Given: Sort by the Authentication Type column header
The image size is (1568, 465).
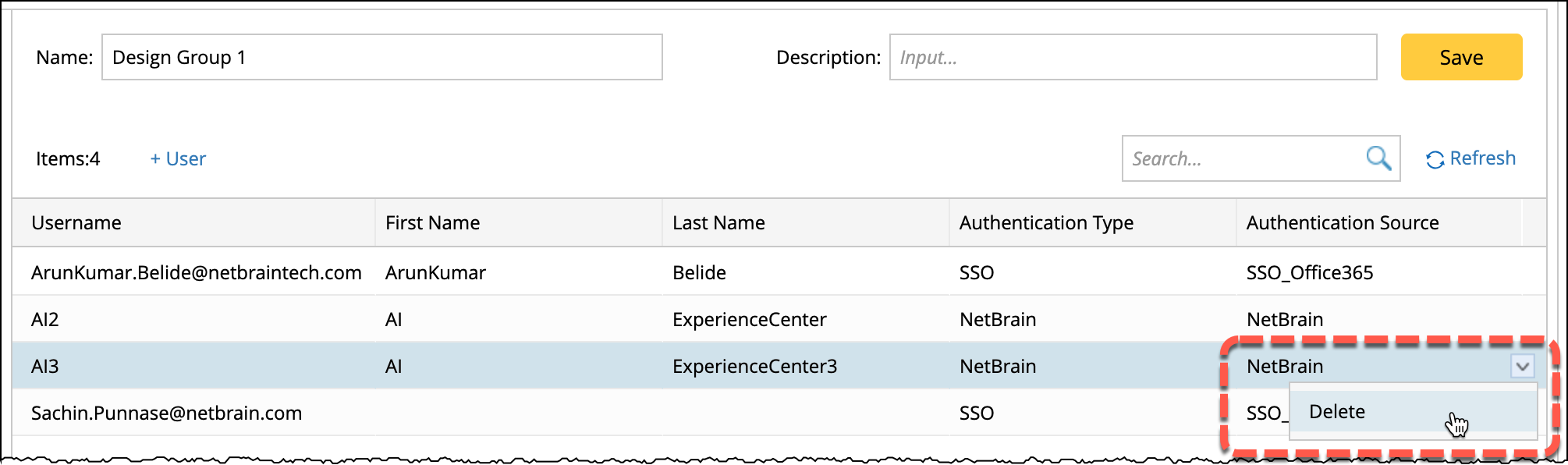Looking at the screenshot, I should click(x=1046, y=223).
